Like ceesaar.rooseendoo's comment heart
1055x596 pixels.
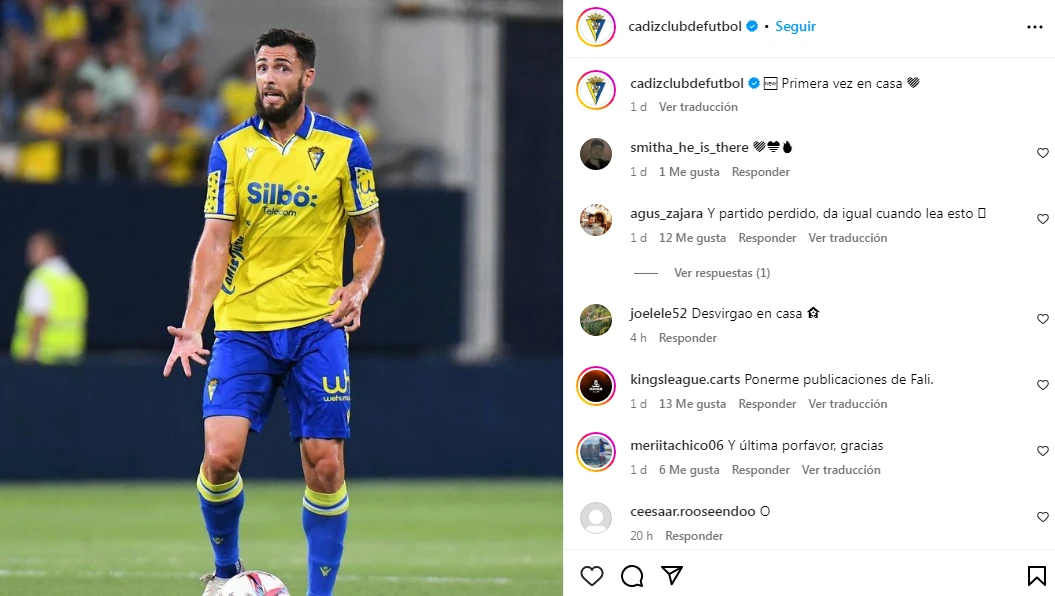pyautogui.click(x=1043, y=517)
